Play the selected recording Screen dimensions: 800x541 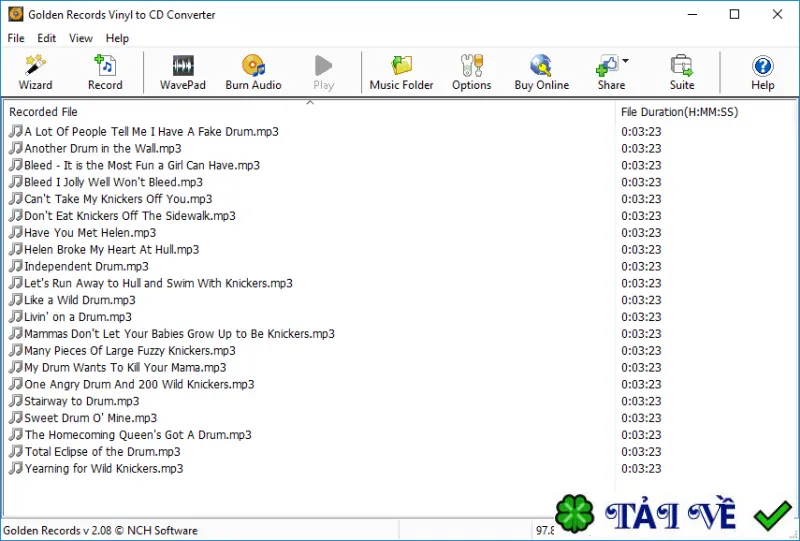[x=323, y=72]
